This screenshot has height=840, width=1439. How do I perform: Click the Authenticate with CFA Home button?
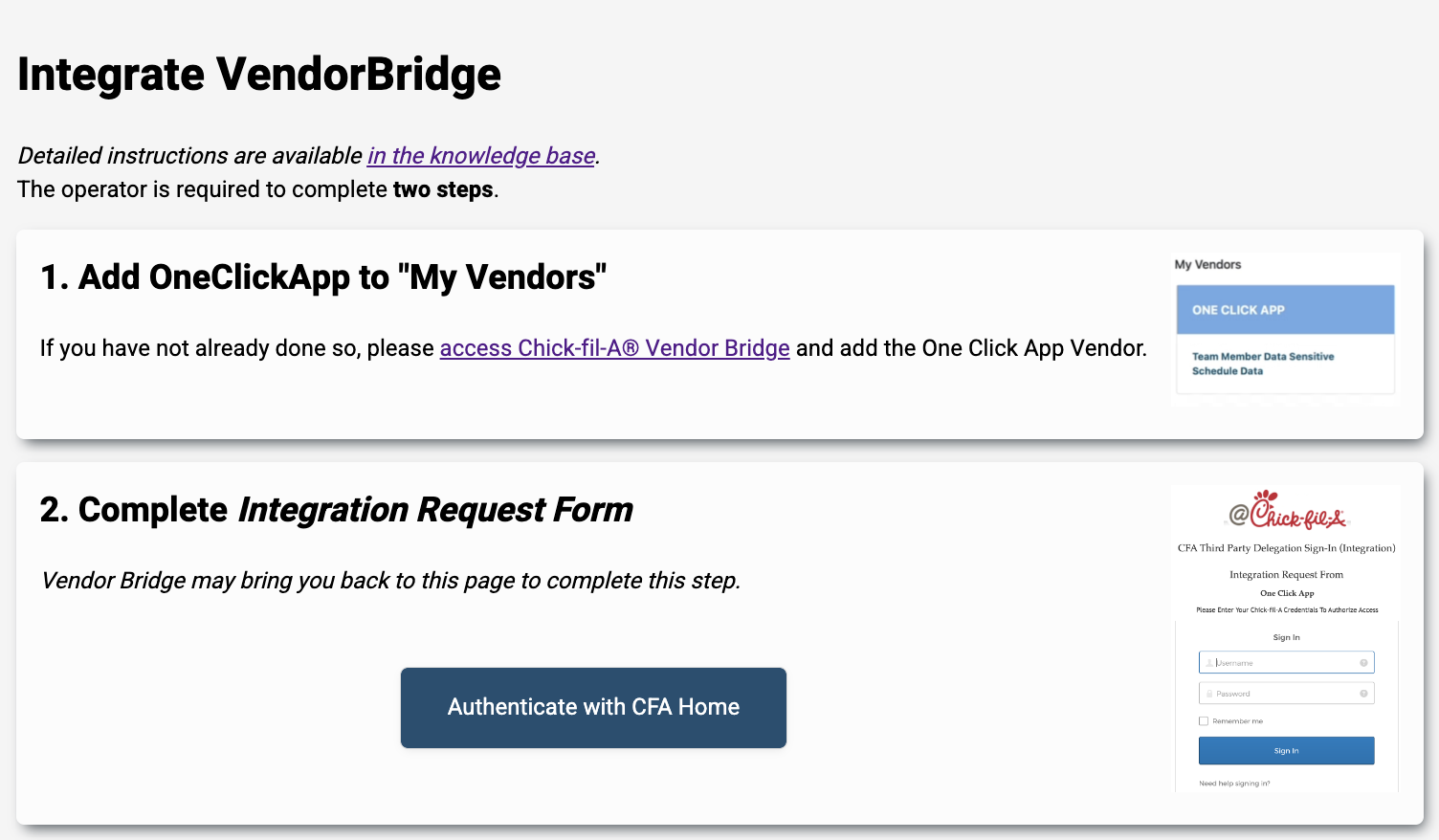coord(593,708)
